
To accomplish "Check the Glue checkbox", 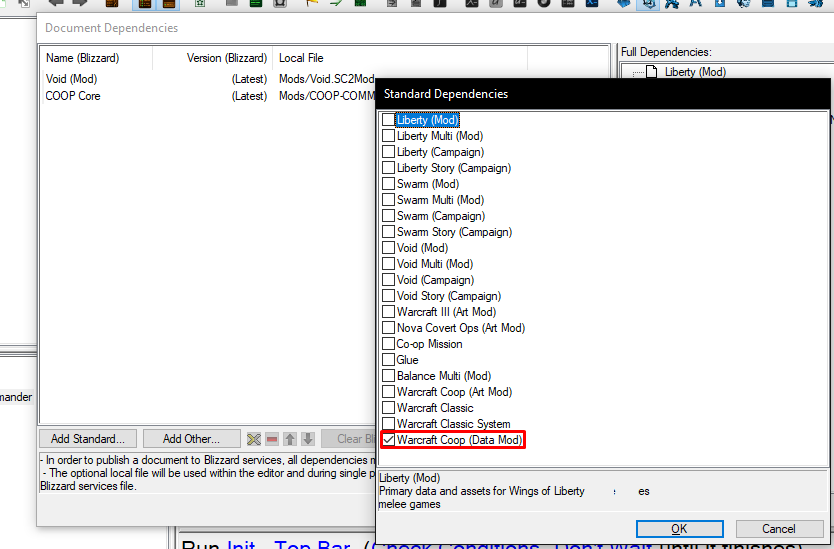I will 388,360.
